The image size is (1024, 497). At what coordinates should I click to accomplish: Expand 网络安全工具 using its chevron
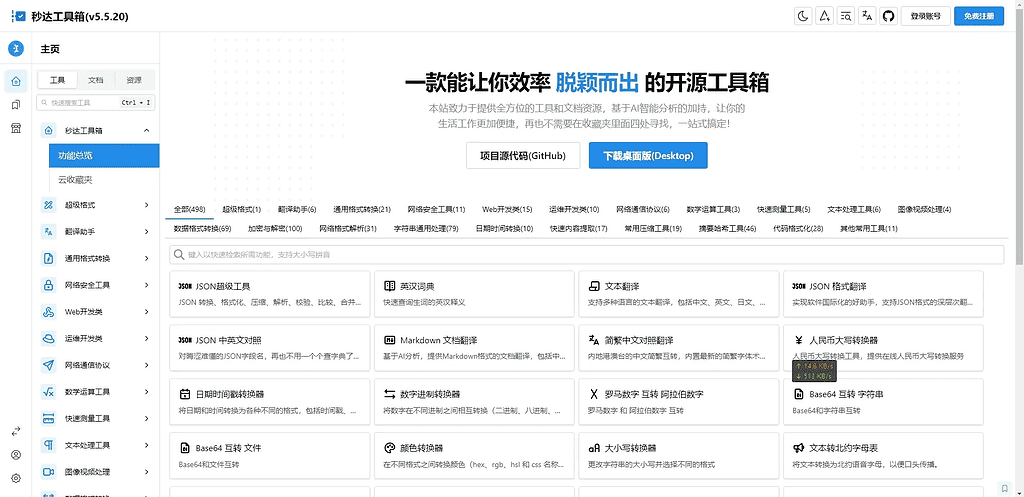(x=146, y=285)
